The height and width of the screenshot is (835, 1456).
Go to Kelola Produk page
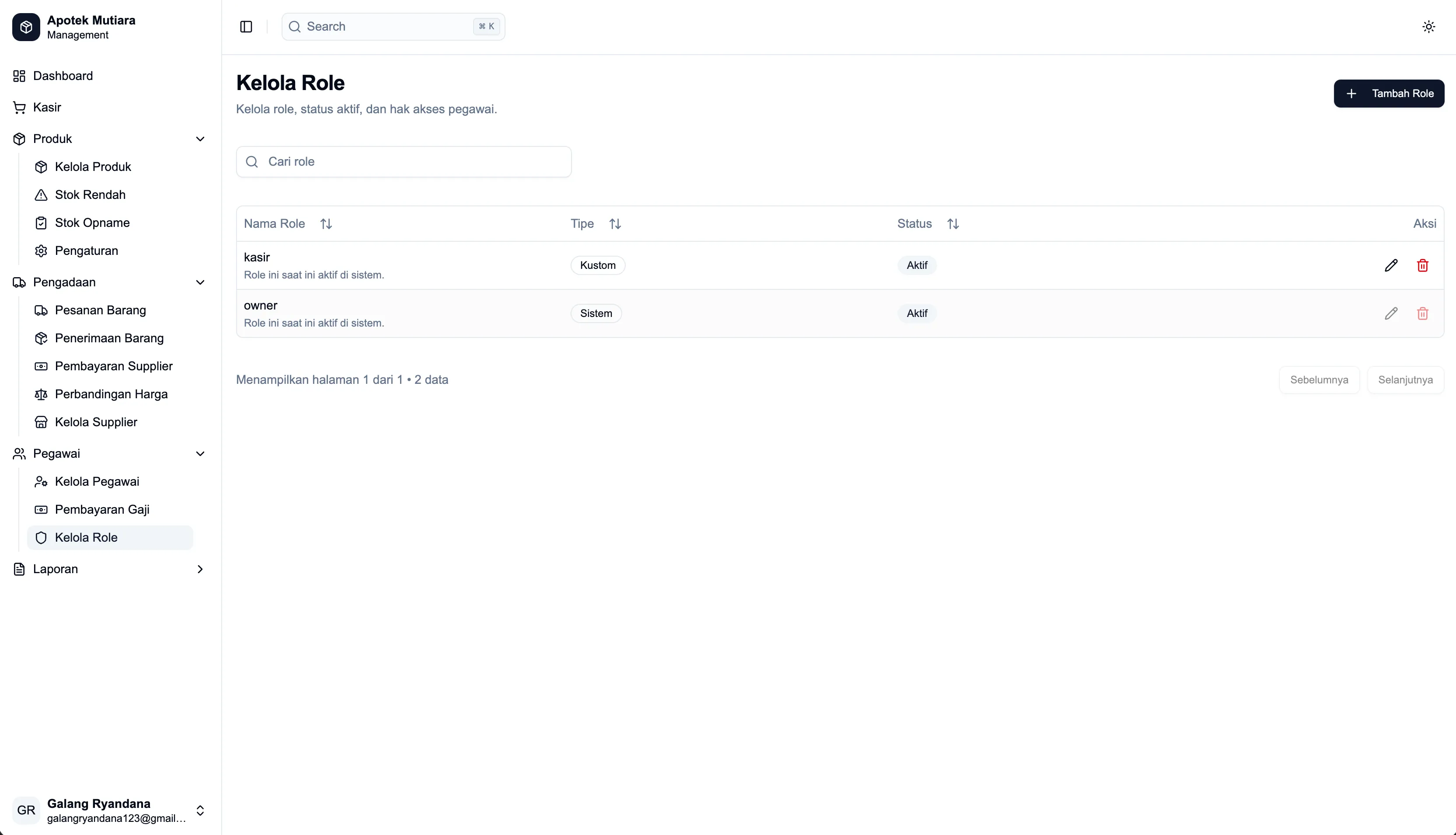coord(110,167)
